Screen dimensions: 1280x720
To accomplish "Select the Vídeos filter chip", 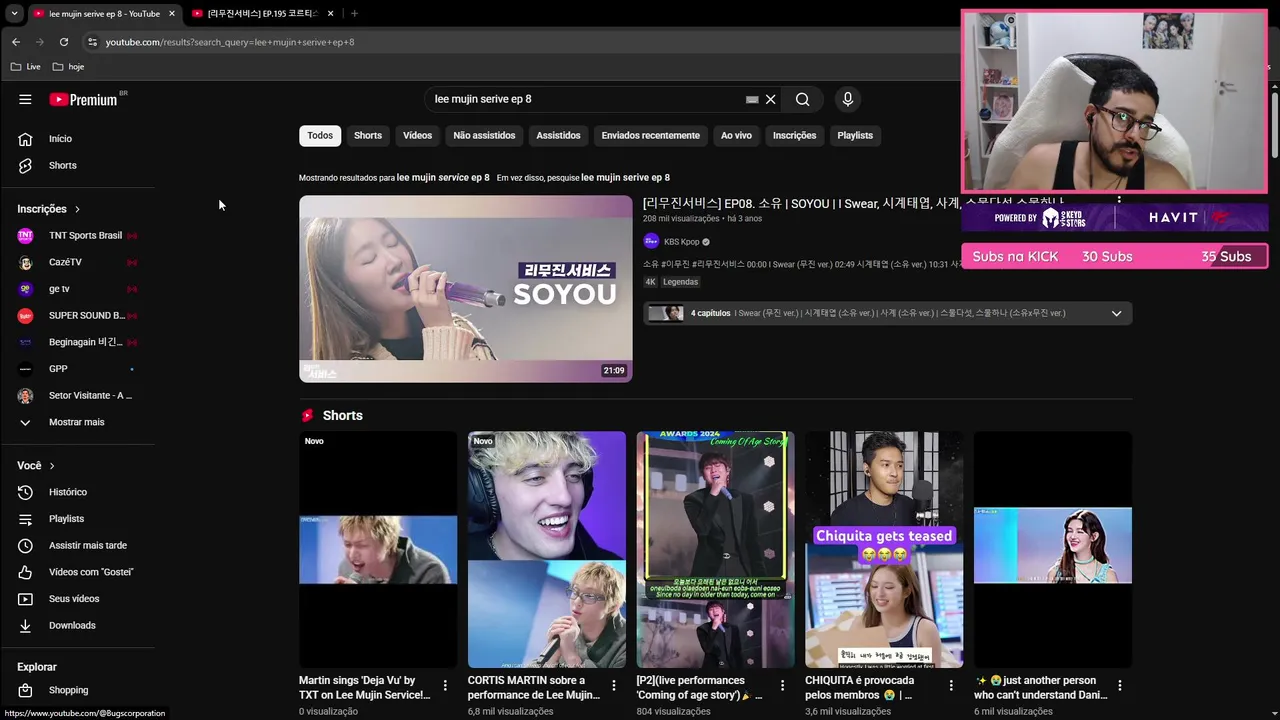I will point(418,135).
